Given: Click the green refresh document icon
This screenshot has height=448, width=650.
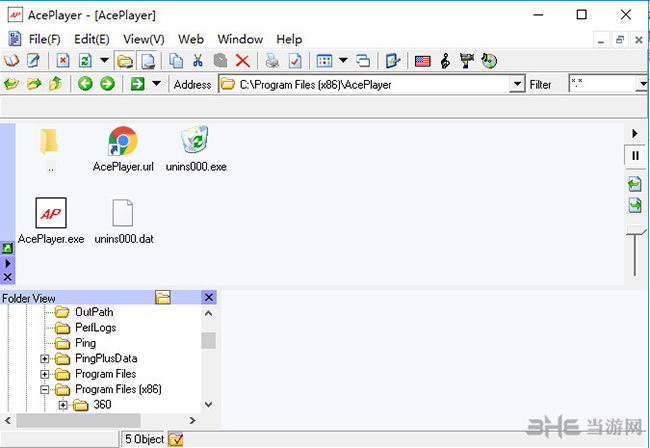Looking at the screenshot, I should pyautogui.click(x=85, y=61).
